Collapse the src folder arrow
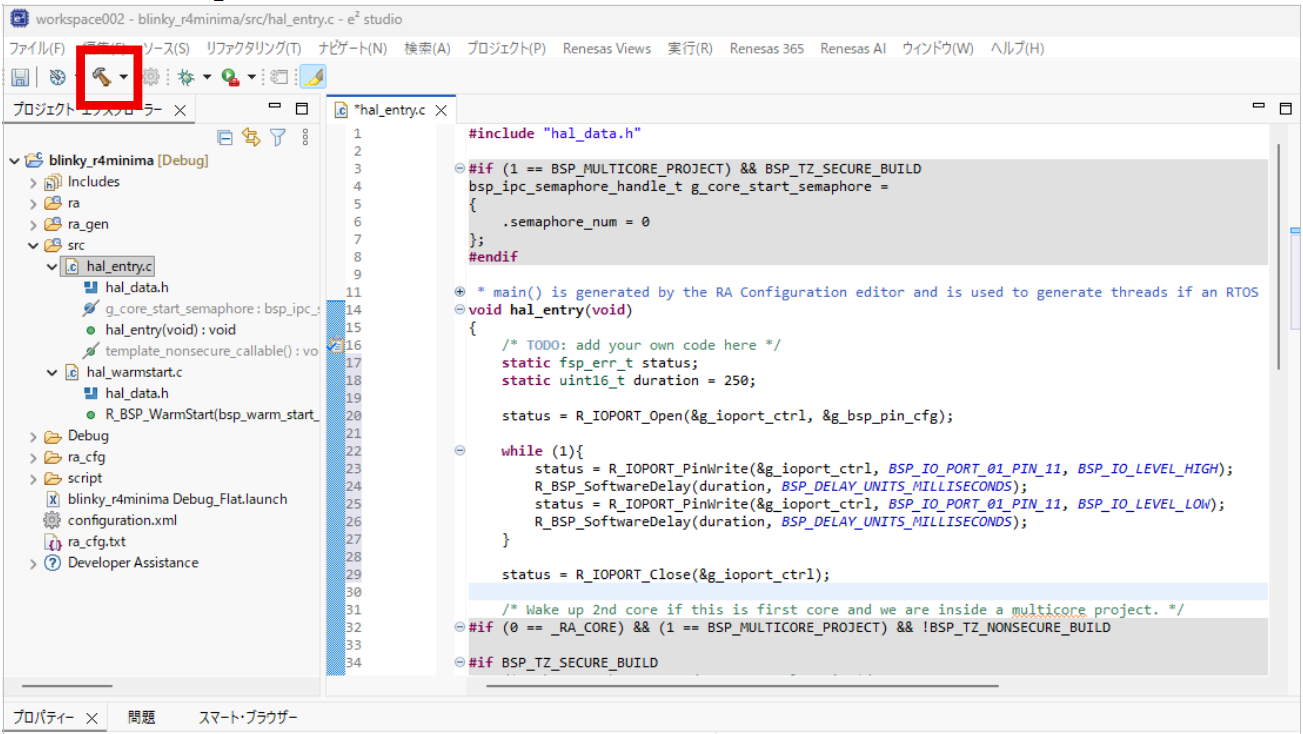 (x=33, y=245)
